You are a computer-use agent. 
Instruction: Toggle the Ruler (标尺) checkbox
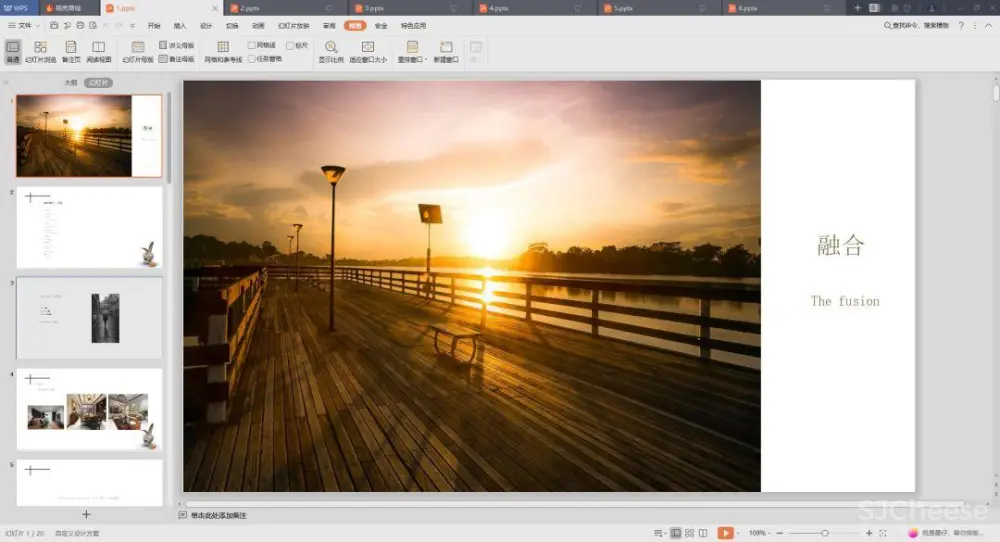[290, 45]
